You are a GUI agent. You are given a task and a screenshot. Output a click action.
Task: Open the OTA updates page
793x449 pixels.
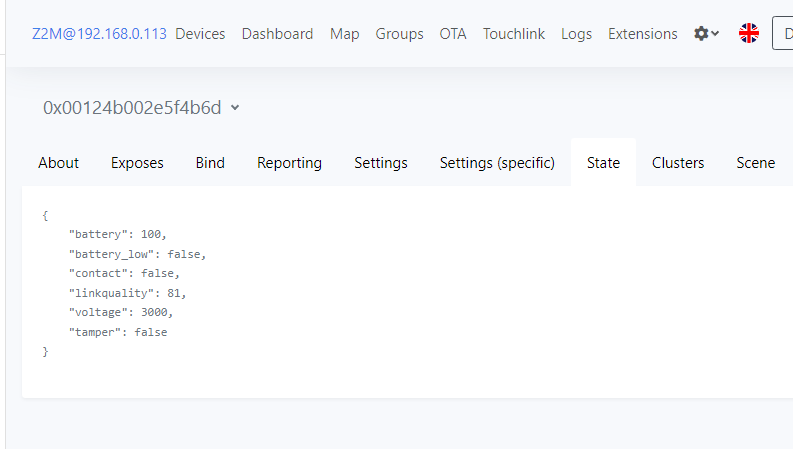(x=453, y=34)
